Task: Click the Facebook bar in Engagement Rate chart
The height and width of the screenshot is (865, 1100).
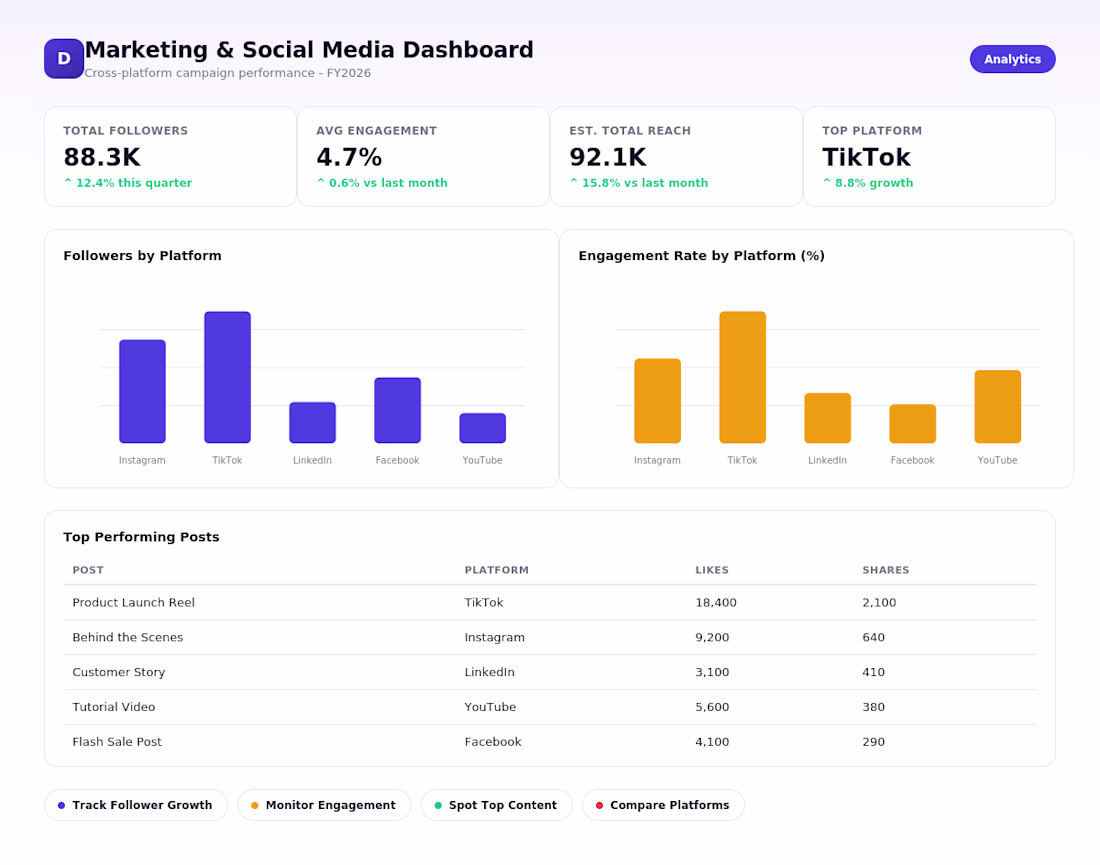Action: (912, 424)
